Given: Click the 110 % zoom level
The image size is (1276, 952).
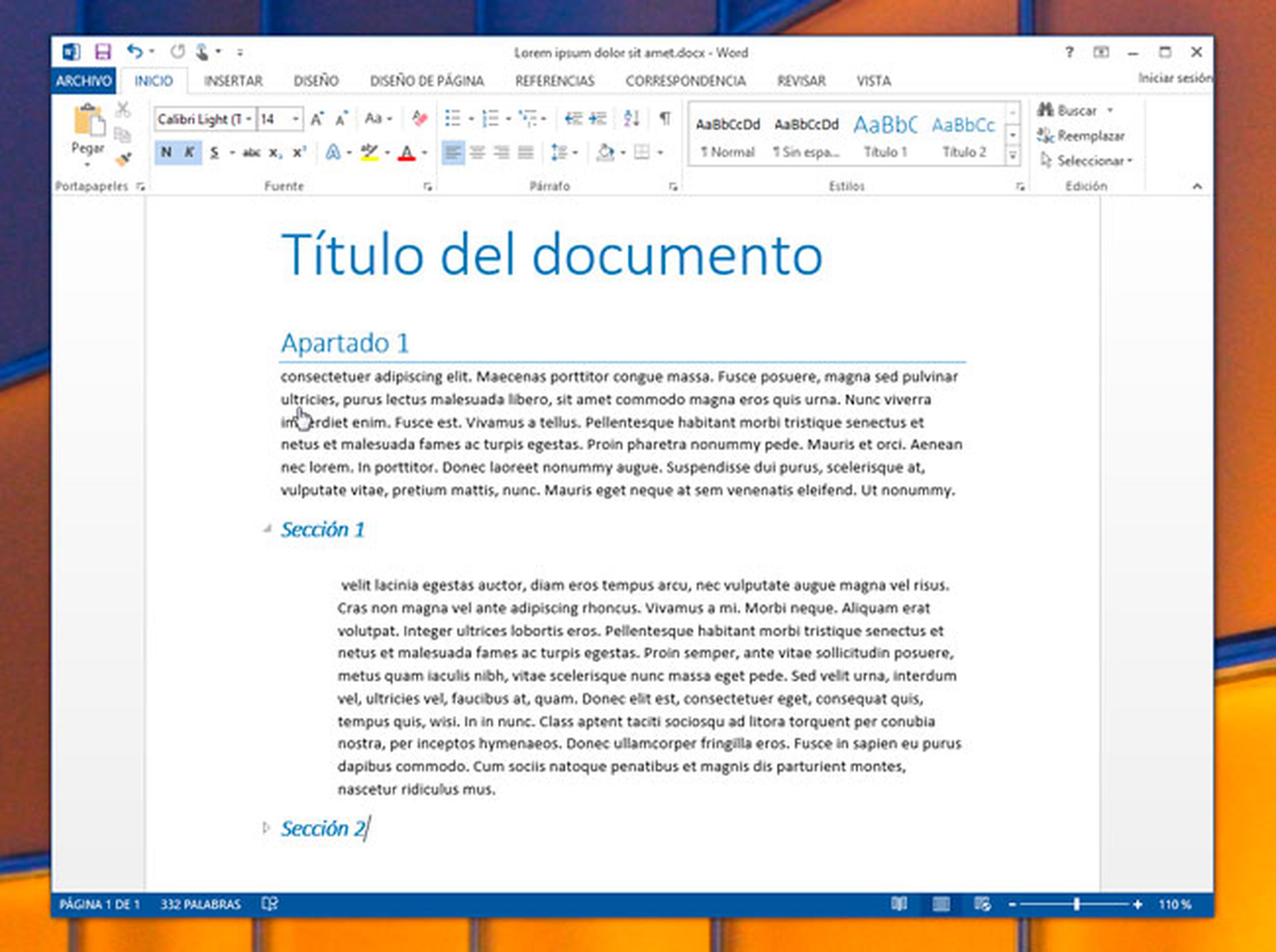Looking at the screenshot, I should click(x=1175, y=904).
